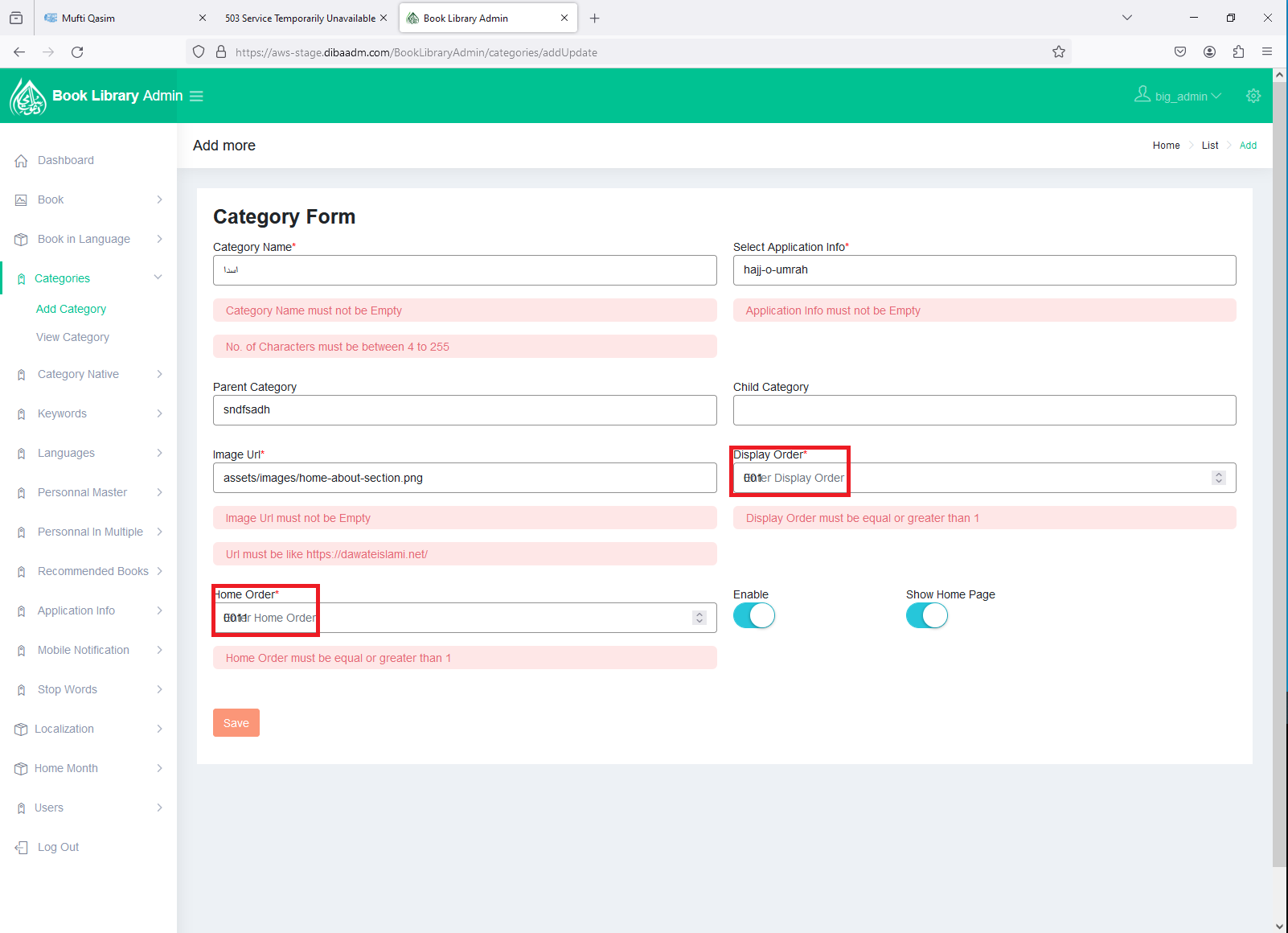Reload the page using the refresh icon
The width and height of the screenshot is (1288, 933).
[x=77, y=52]
